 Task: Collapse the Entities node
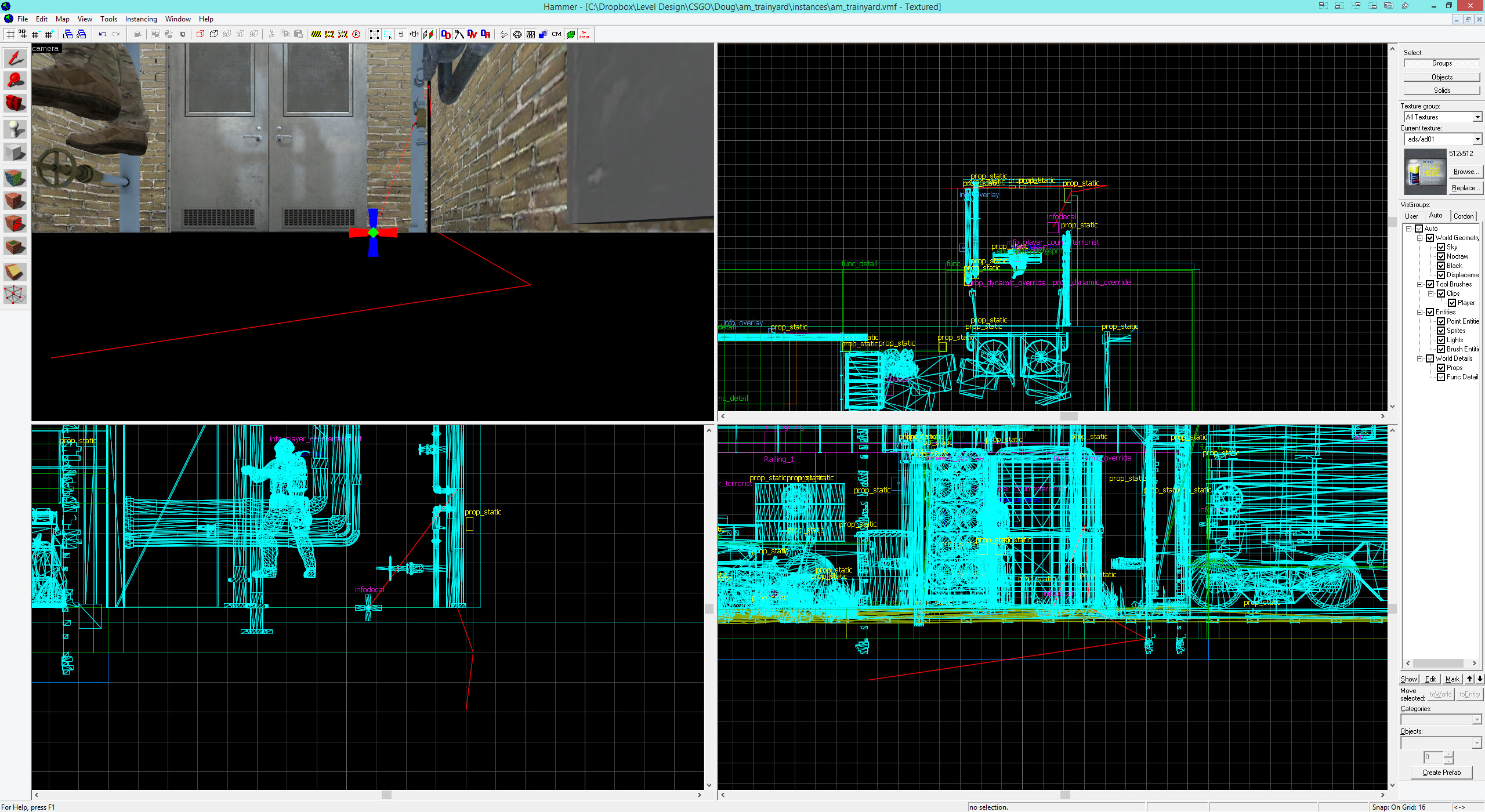click(1419, 312)
